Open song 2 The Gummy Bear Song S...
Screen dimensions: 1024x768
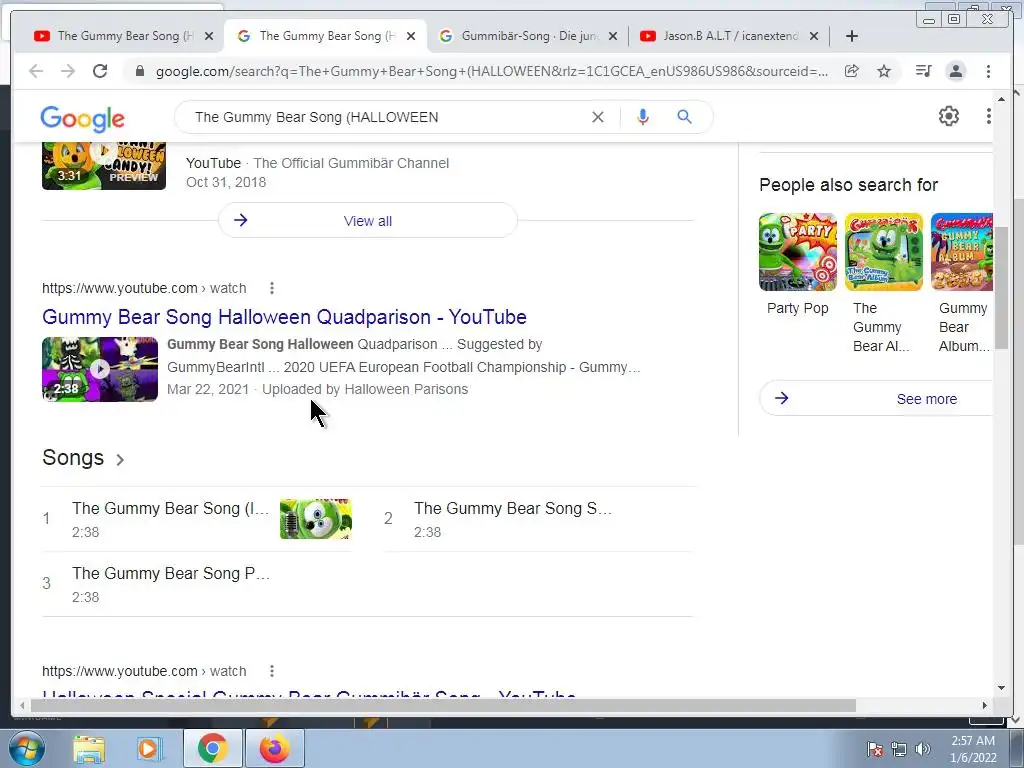(513, 509)
